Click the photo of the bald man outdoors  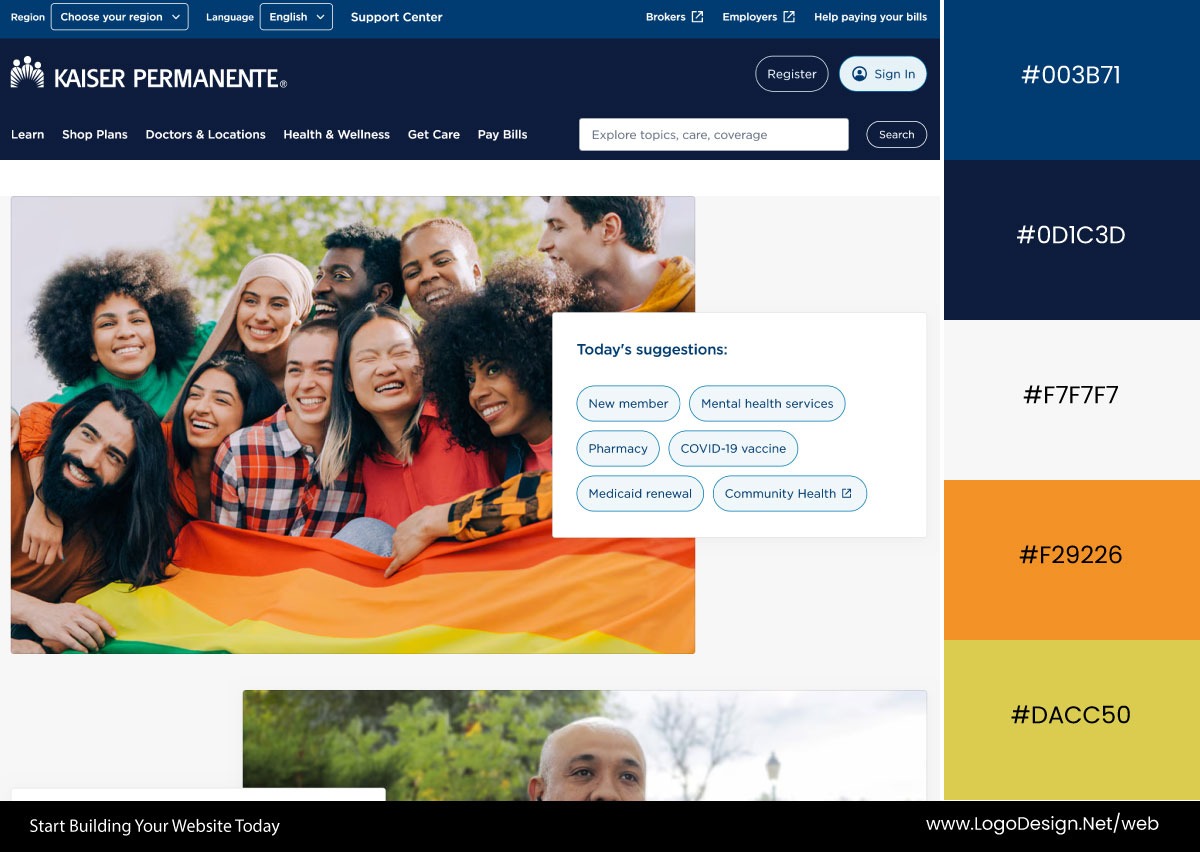(x=584, y=745)
